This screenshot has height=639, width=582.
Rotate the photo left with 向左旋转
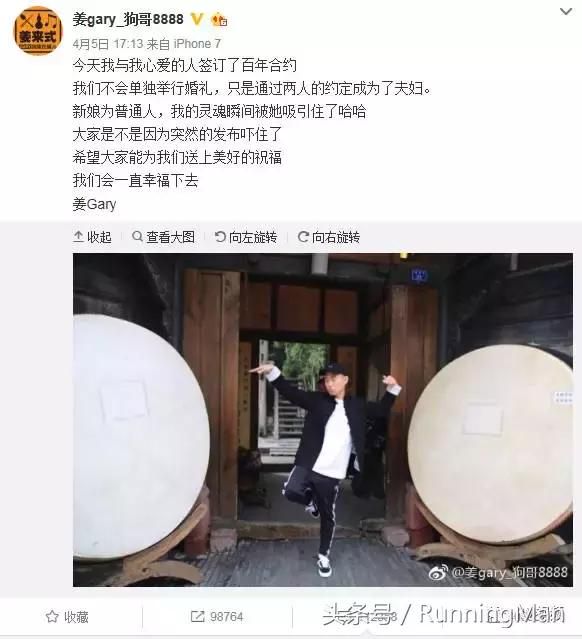(x=246, y=237)
